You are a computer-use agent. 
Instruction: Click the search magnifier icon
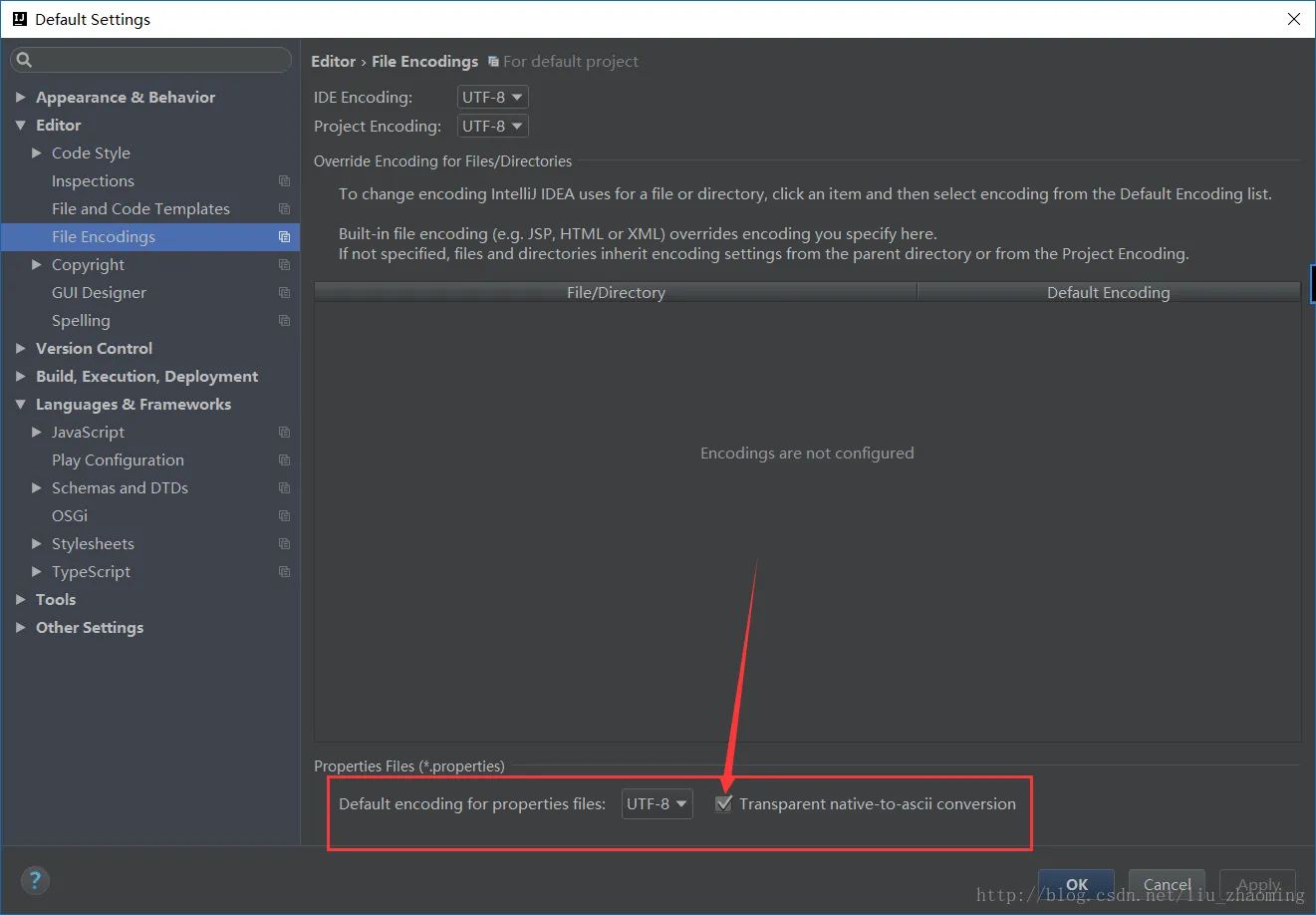(25, 60)
